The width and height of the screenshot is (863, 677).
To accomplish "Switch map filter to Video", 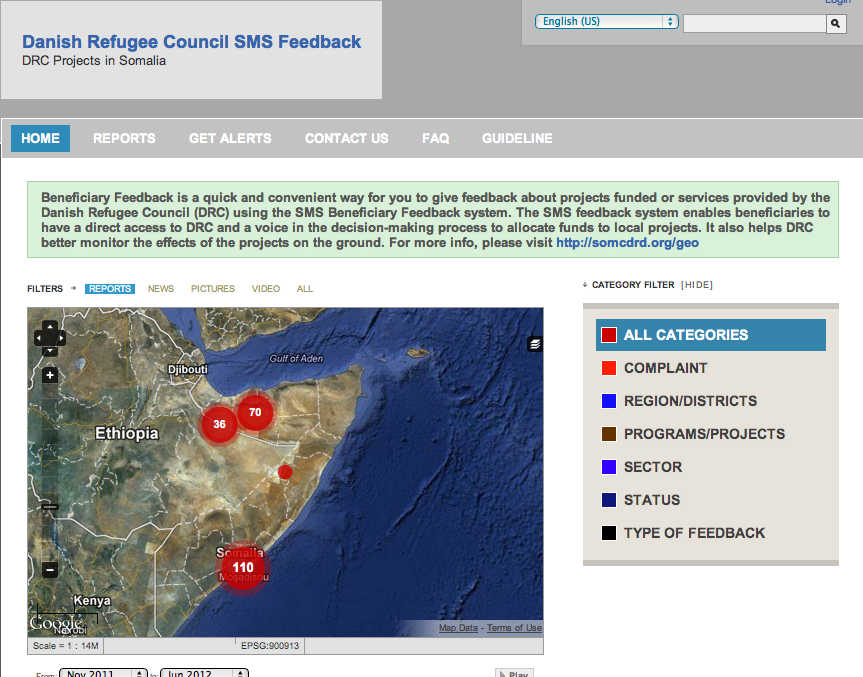I will click(266, 289).
